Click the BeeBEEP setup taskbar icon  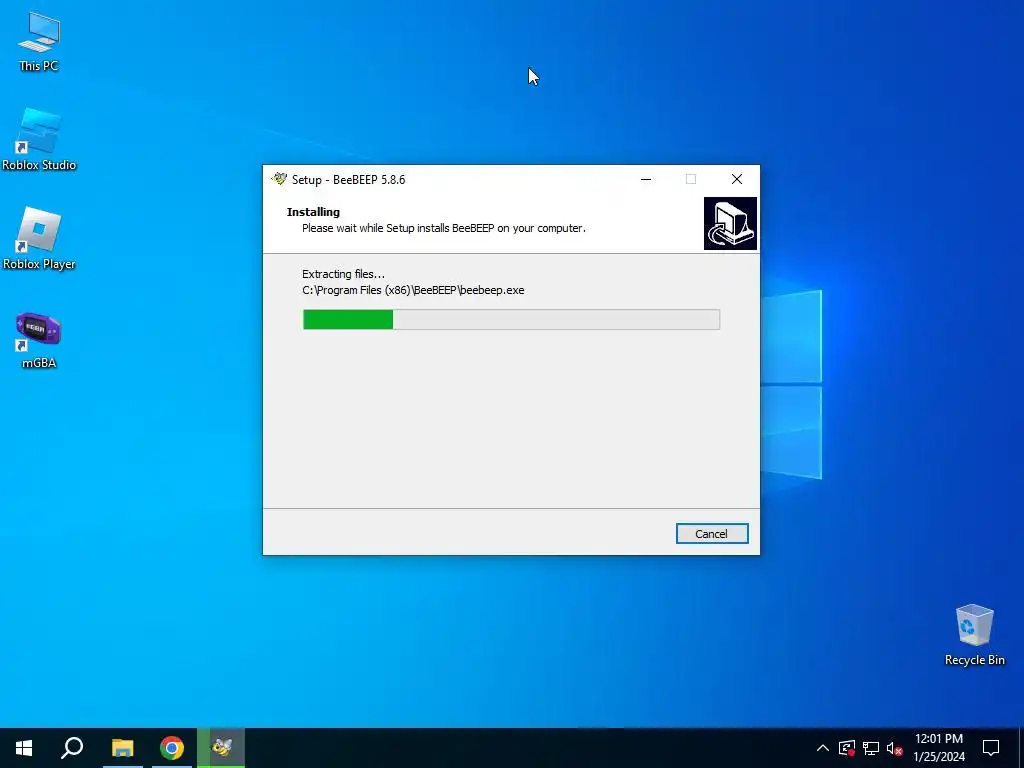pos(221,748)
